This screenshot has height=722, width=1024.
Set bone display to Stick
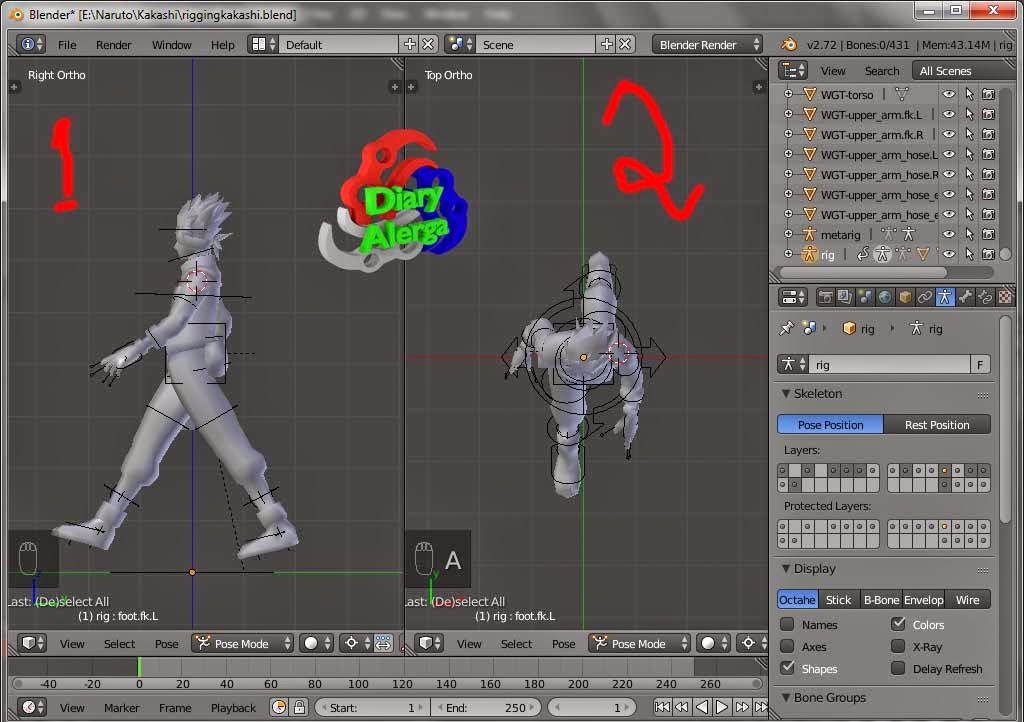click(838, 599)
